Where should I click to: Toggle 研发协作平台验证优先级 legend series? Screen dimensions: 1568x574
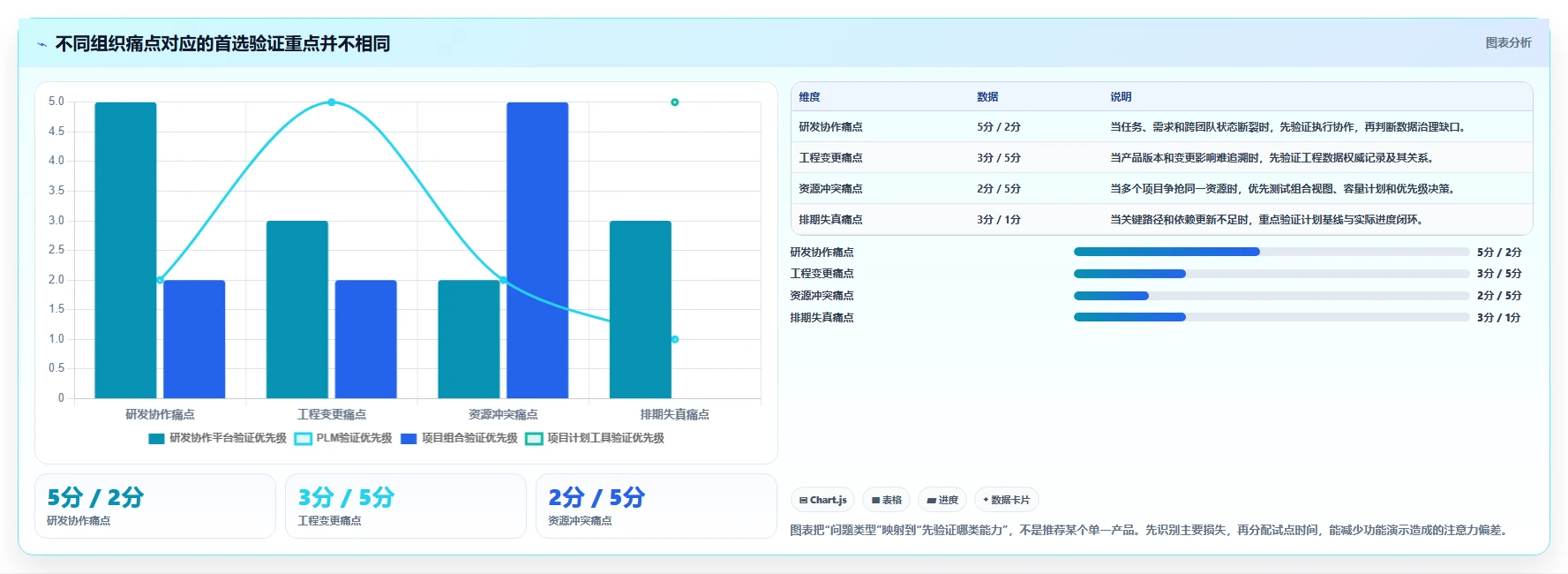point(218,438)
